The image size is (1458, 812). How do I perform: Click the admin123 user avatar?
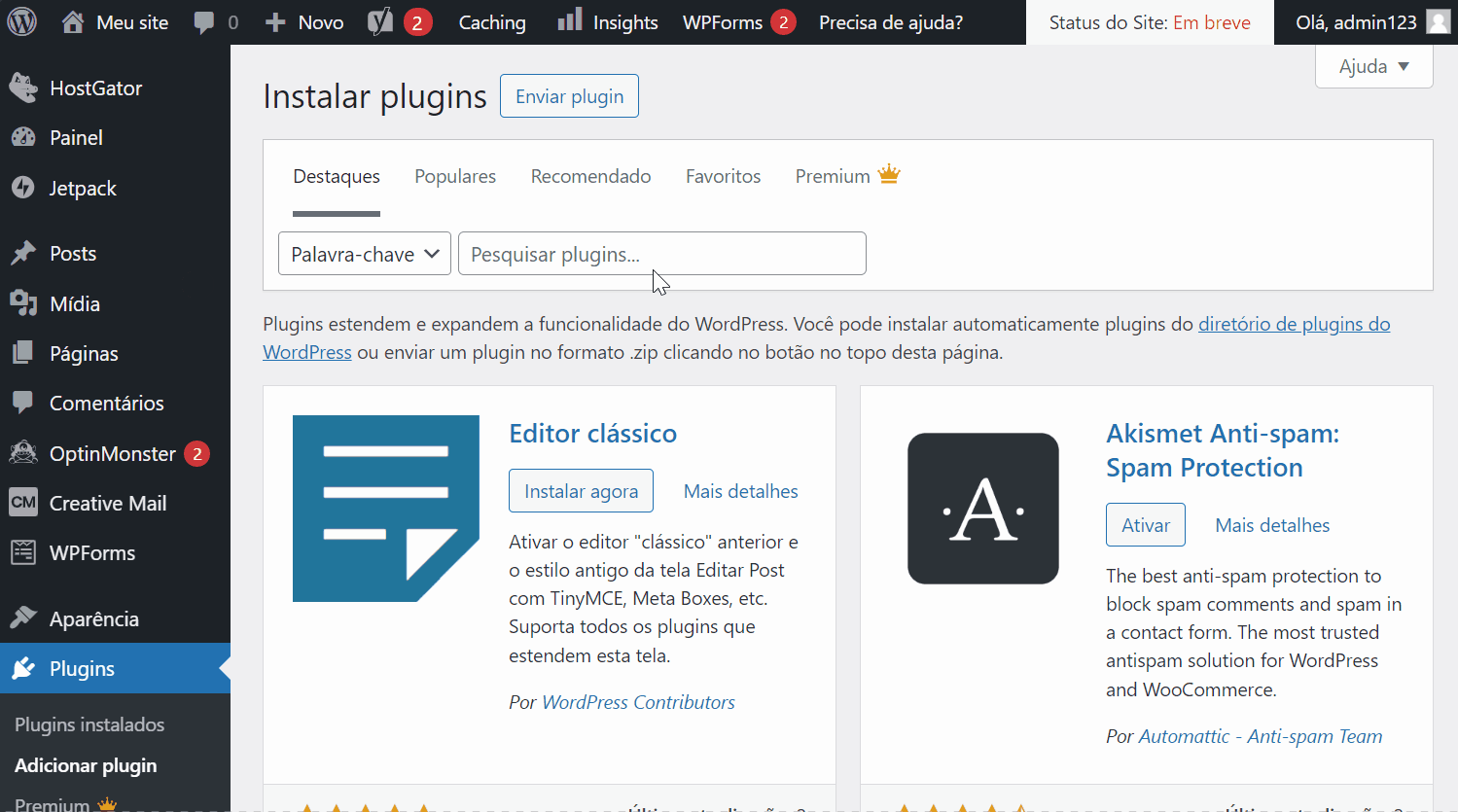(1439, 21)
